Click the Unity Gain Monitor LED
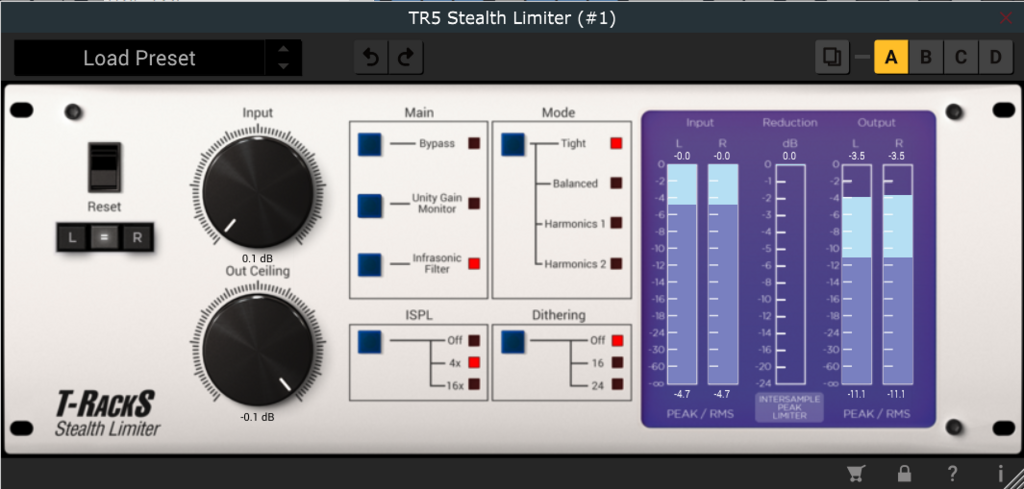Viewport: 1024px width, 489px height. [x=474, y=204]
